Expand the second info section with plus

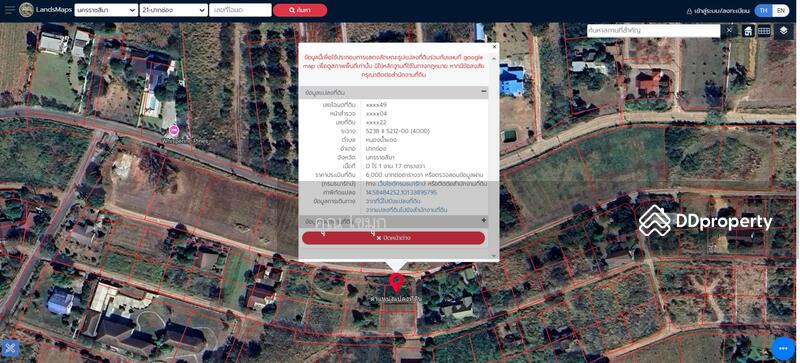(484, 221)
